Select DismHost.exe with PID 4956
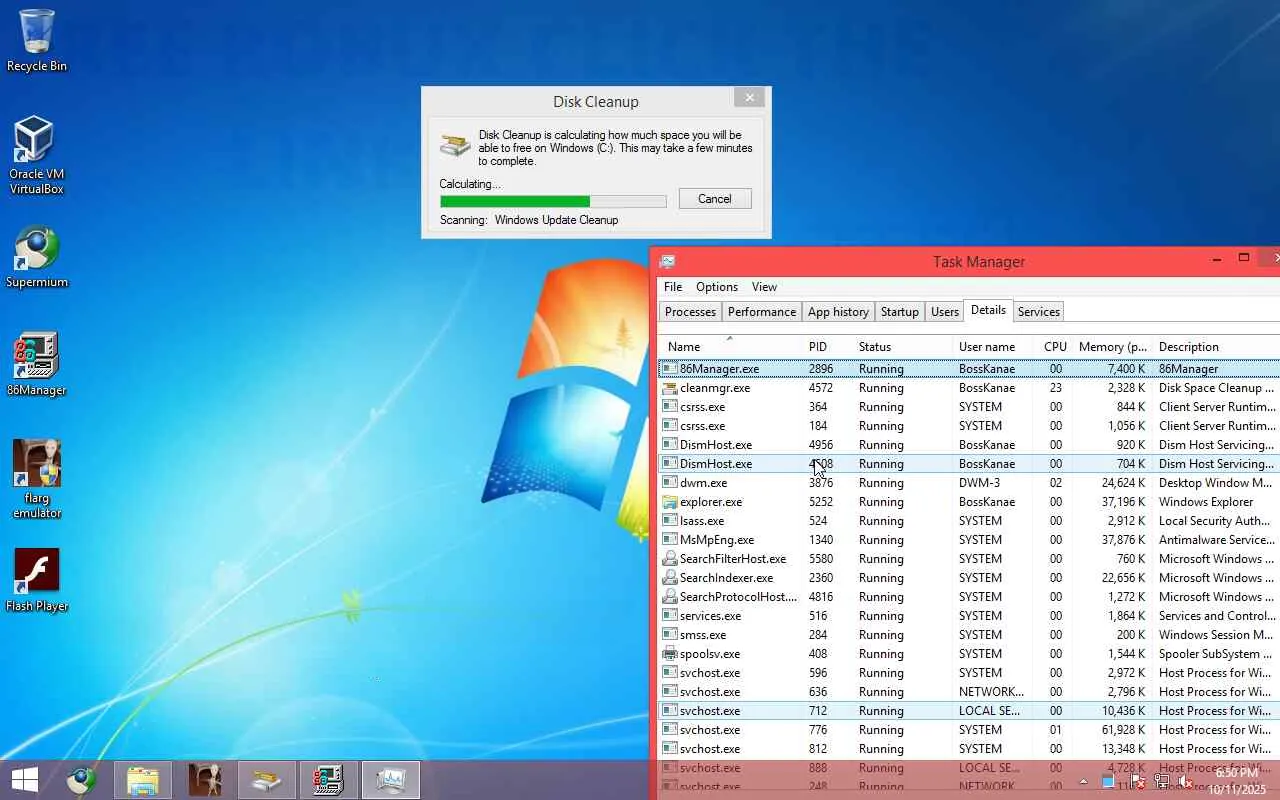This screenshot has width=1280, height=800. pos(716,445)
